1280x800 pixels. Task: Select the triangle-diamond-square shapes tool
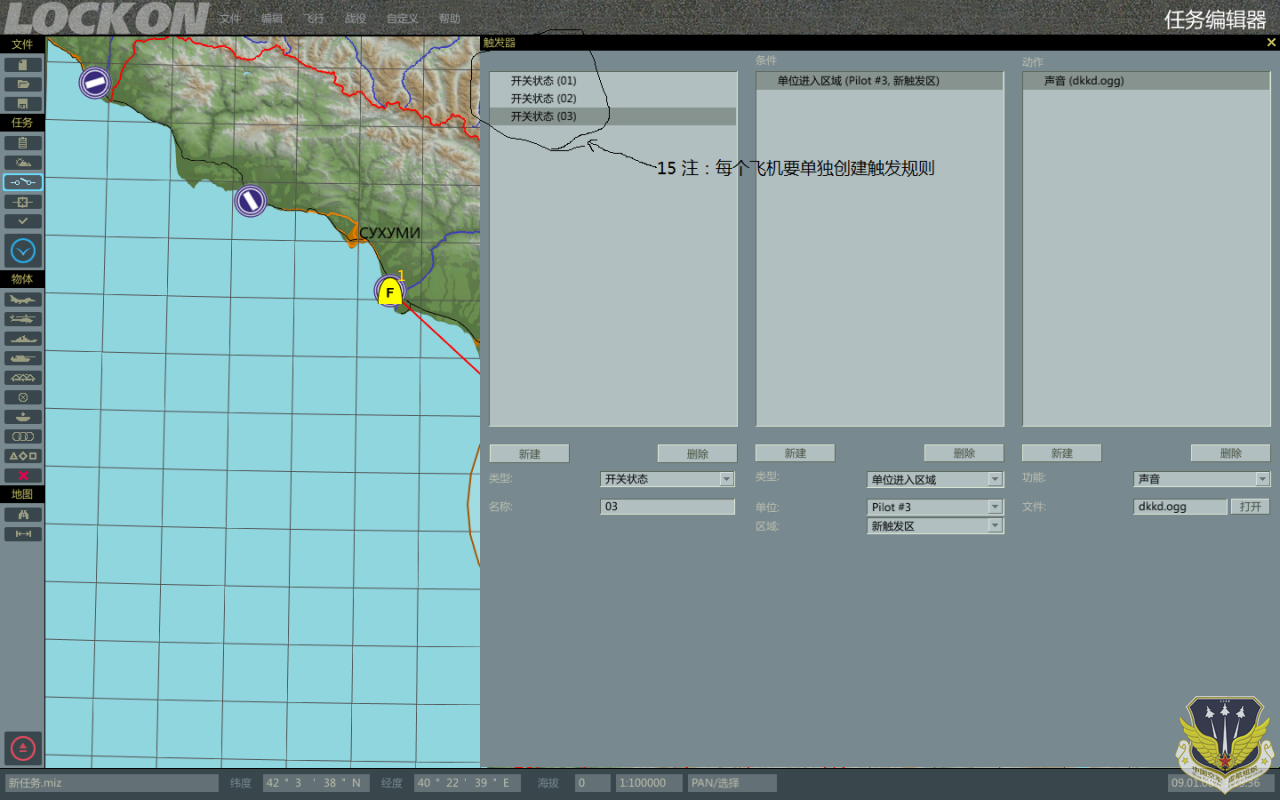23,456
